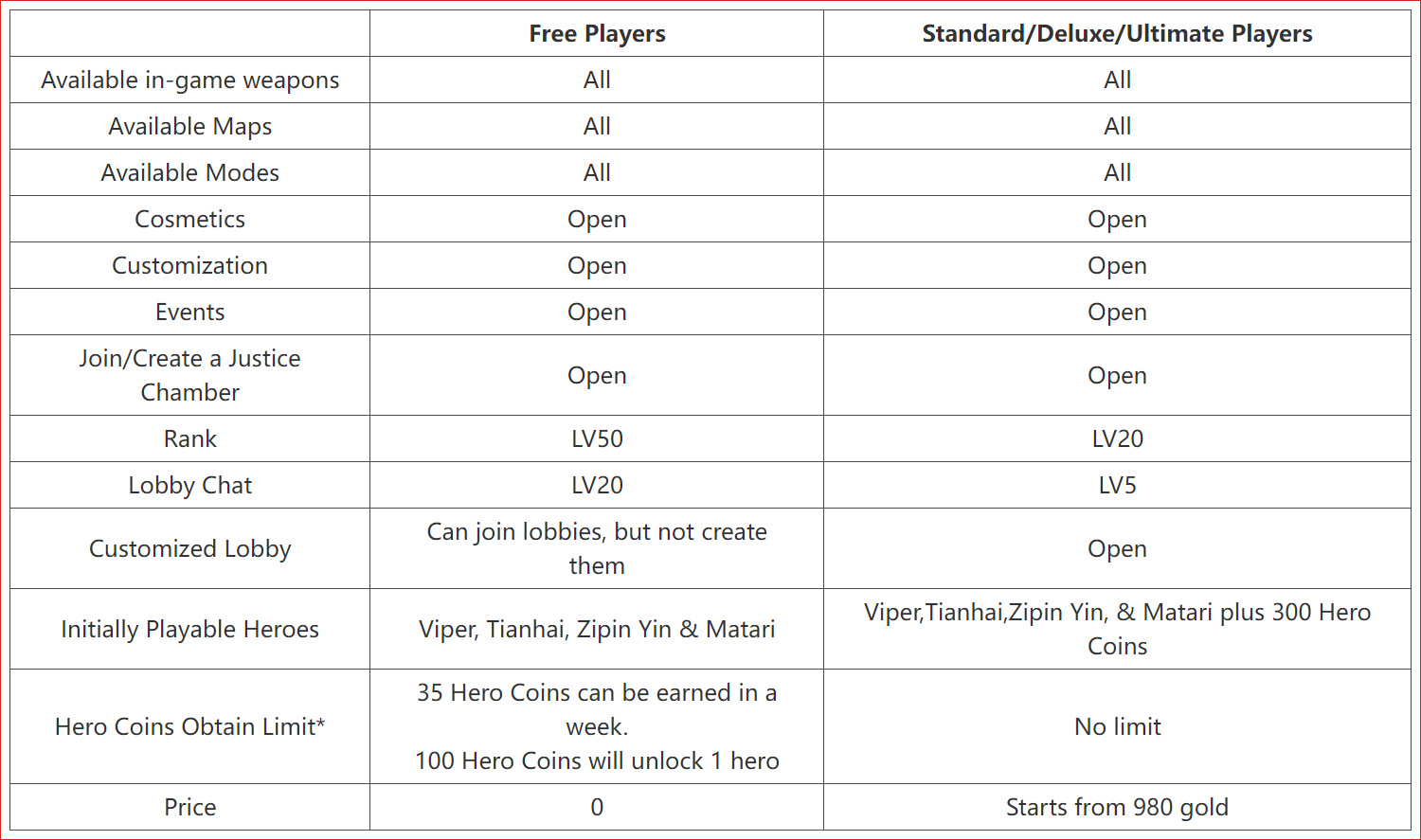This screenshot has width=1421, height=840.
Task: Click the Available in-game weapons row label
Action: 189,80
